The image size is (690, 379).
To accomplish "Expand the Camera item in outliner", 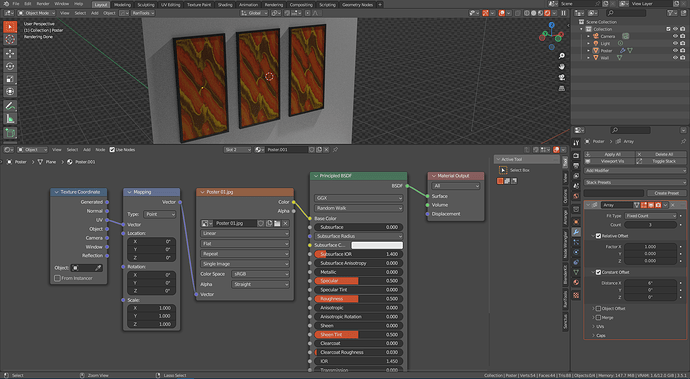I will (589, 36).
